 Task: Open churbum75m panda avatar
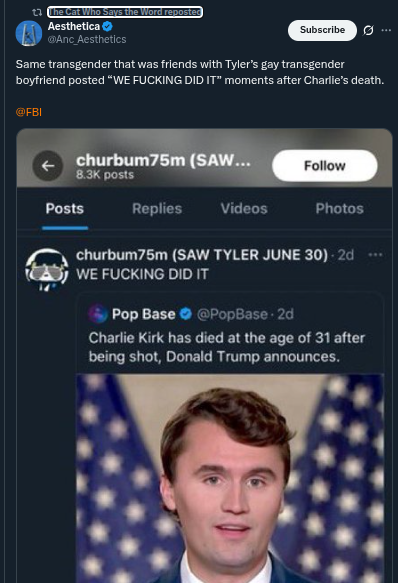(x=47, y=269)
